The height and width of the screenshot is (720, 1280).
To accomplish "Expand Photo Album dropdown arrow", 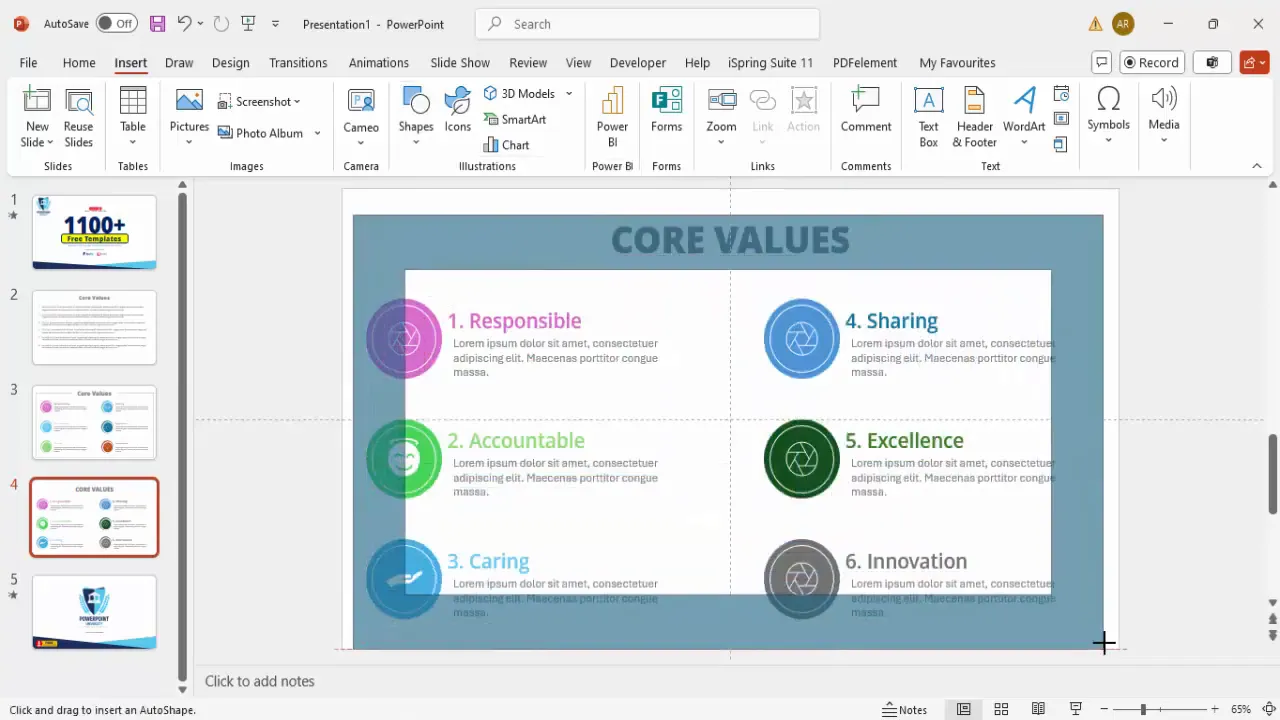I will click(318, 133).
